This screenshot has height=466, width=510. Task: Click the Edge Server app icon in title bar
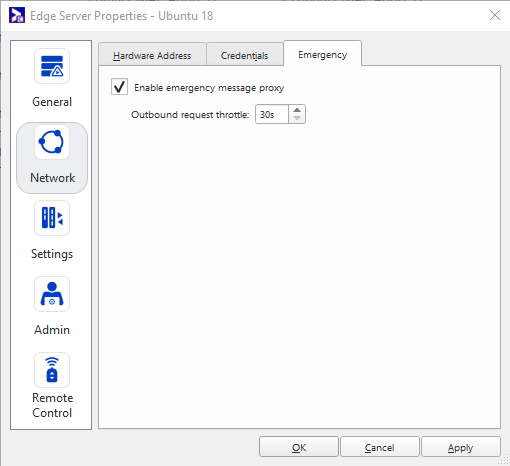[x=17, y=15]
